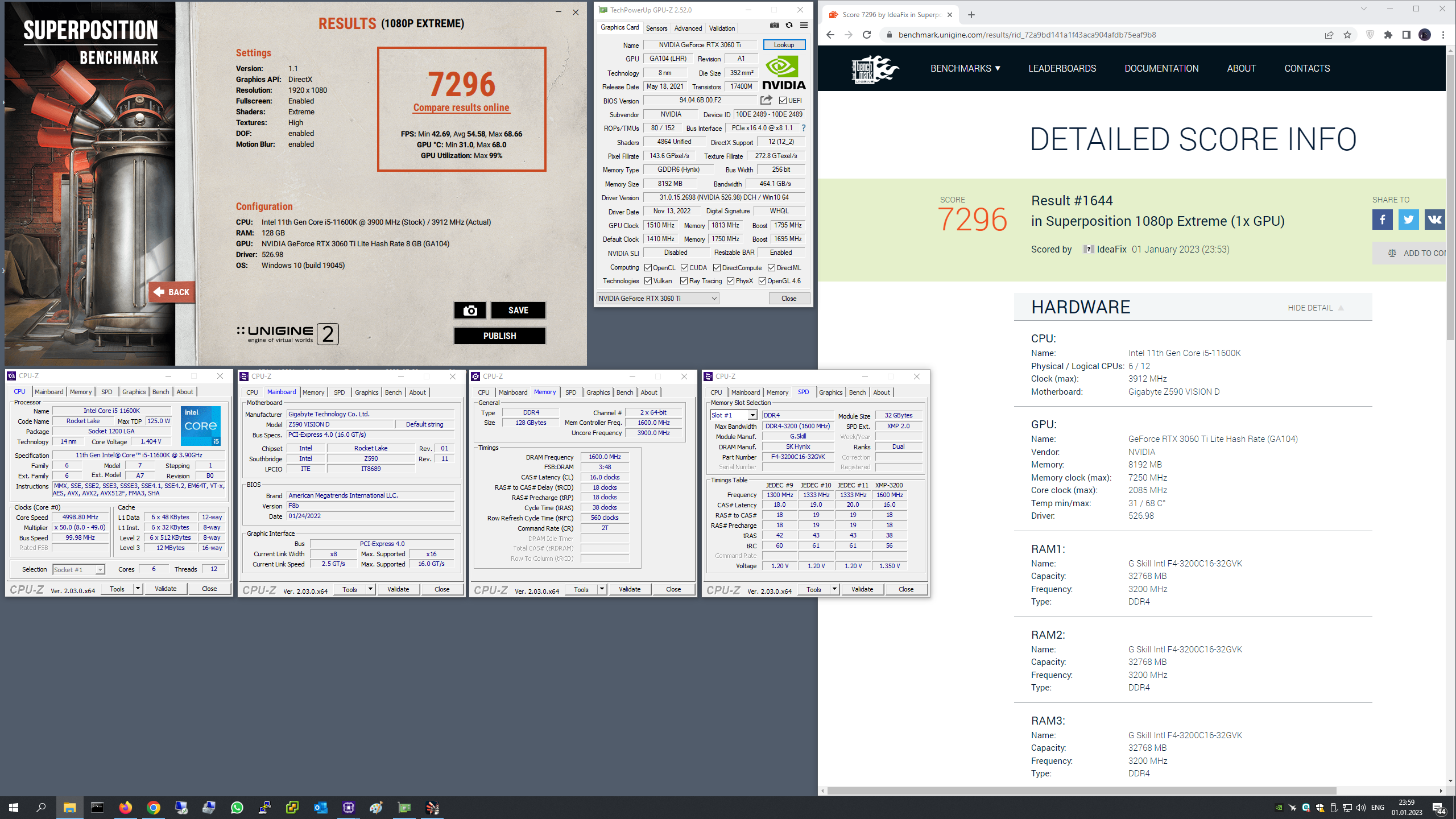This screenshot has width=1456, height=819.
Task: Toggle DirectML checkbox in GPU-Z
Action: 771,268
